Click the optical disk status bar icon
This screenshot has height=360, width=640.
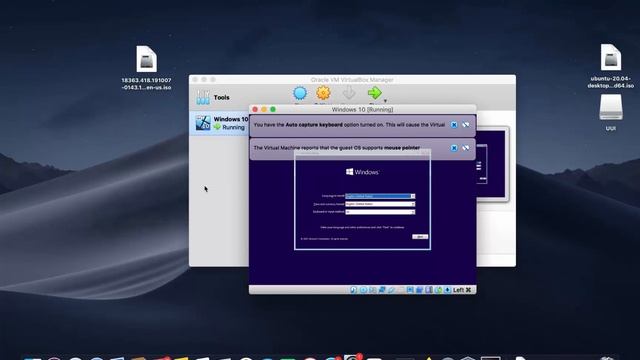point(363,290)
